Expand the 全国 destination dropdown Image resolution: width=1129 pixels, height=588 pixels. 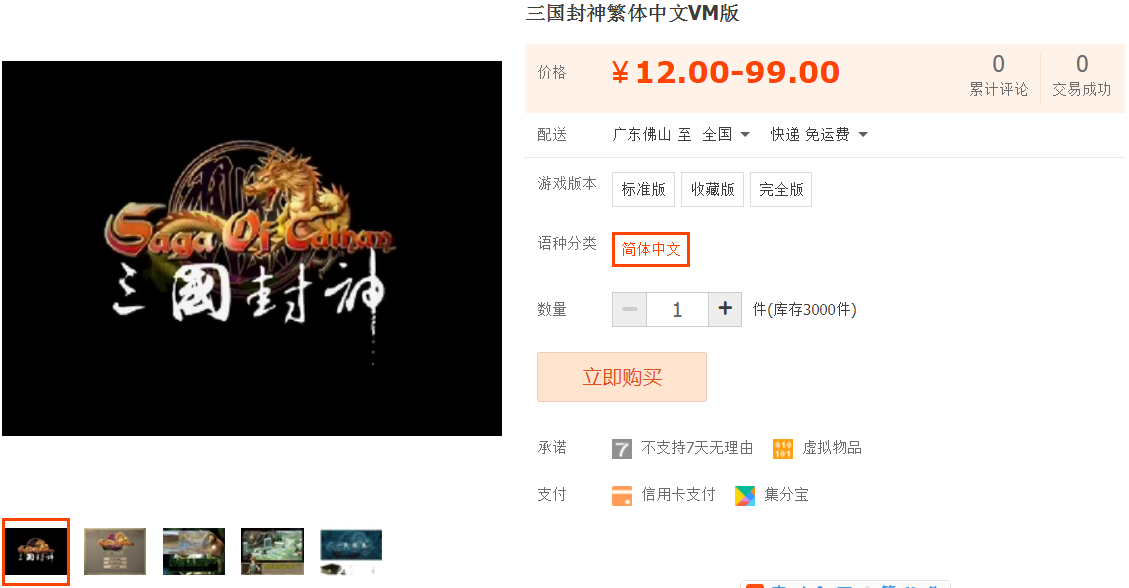pos(727,135)
